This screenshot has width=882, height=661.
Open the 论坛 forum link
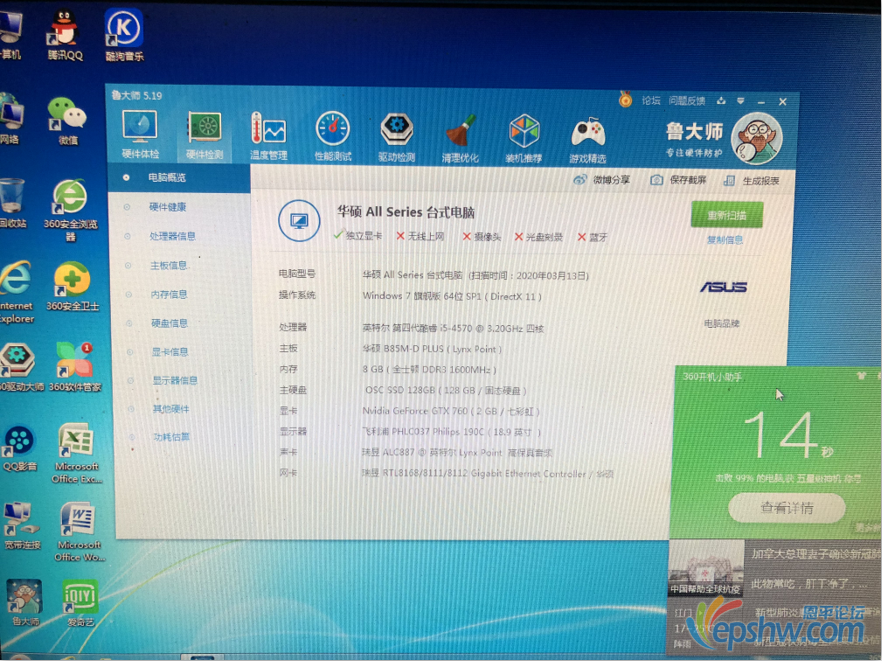click(x=651, y=101)
